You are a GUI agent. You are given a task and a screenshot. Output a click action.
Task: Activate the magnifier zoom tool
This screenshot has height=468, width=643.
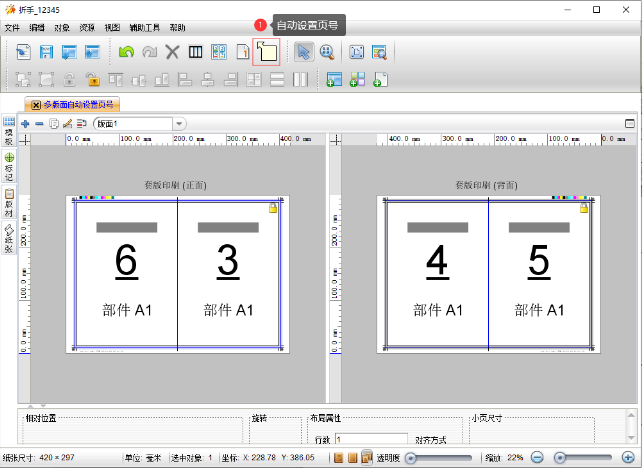pyautogui.click(x=326, y=52)
